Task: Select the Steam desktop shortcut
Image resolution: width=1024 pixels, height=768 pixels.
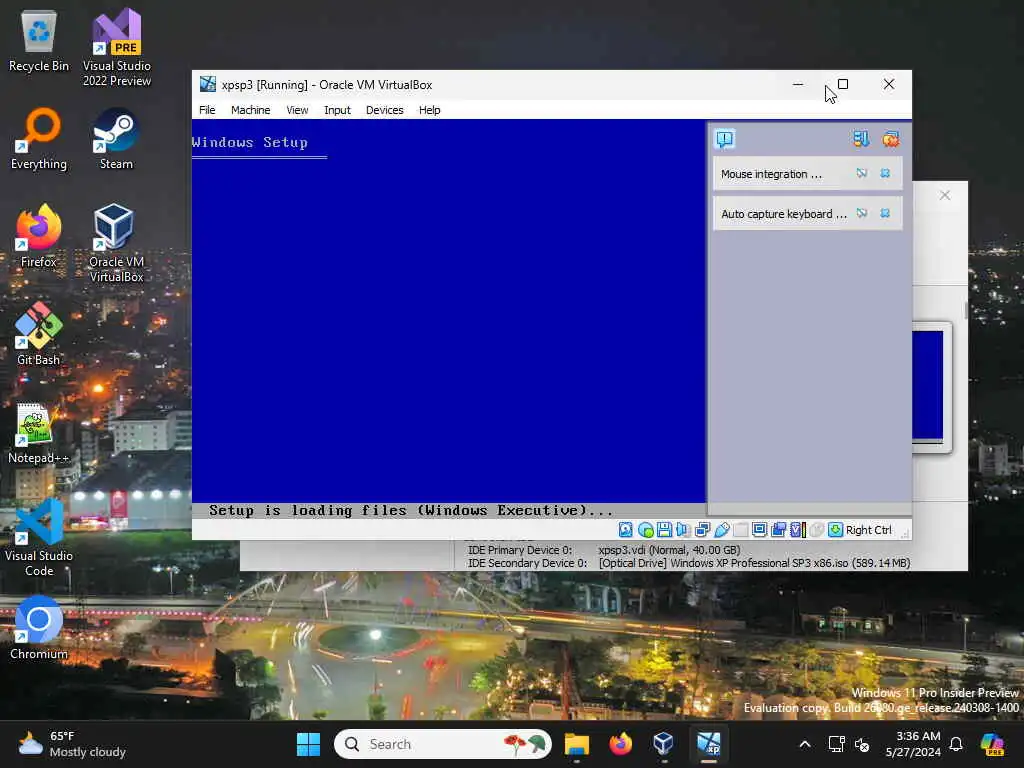Action: coord(116,139)
